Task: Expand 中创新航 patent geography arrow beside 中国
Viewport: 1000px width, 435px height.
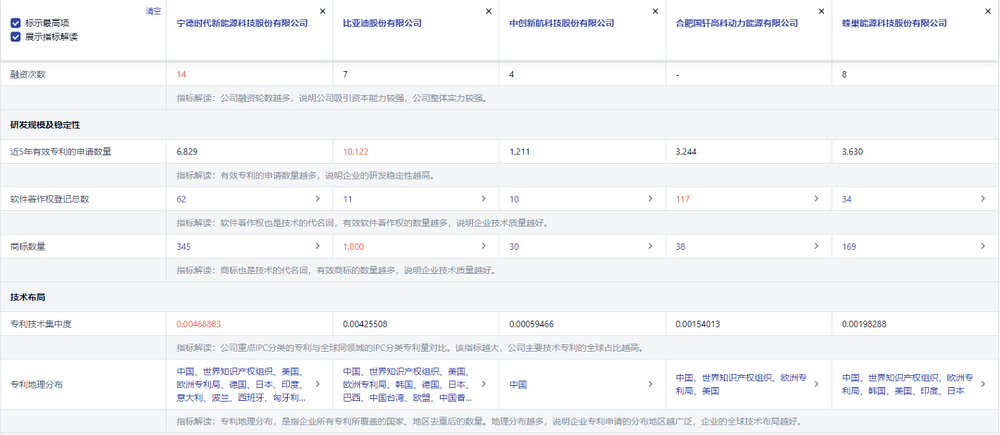Action: pos(651,384)
